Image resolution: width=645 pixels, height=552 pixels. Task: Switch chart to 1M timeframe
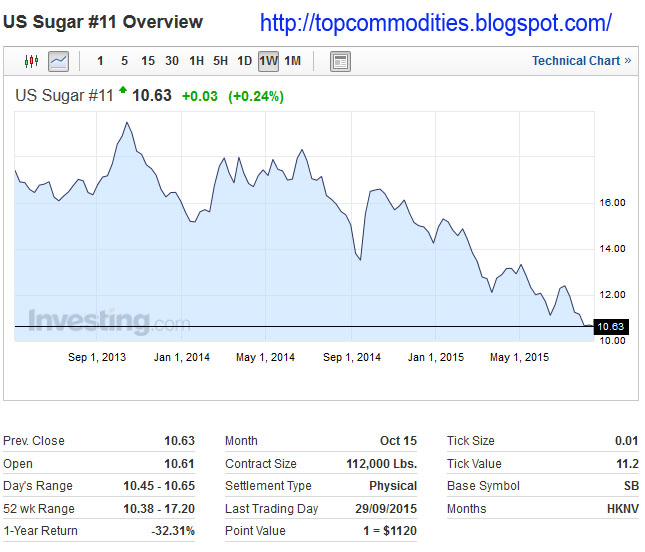pos(292,61)
